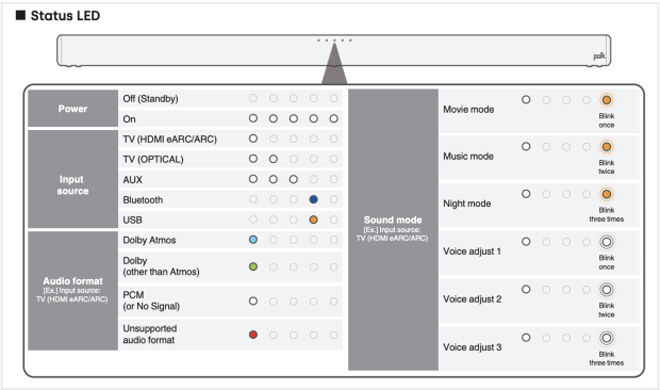The height and width of the screenshot is (390, 660).
Task: Click the TV (OPTICAL) row label
Action: point(153,159)
